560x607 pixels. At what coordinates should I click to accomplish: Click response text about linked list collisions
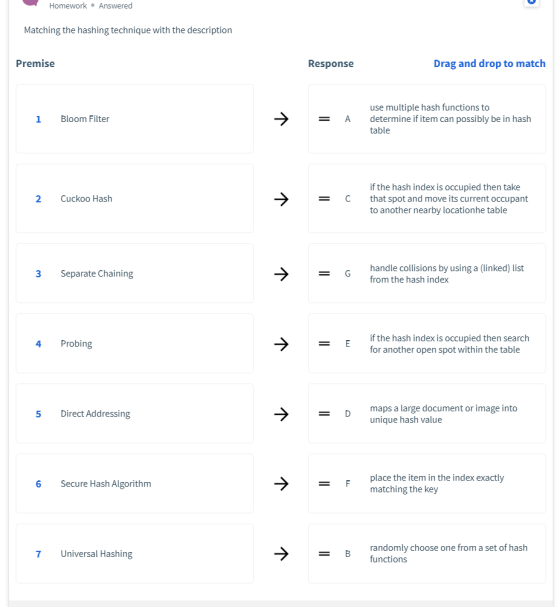point(447,274)
